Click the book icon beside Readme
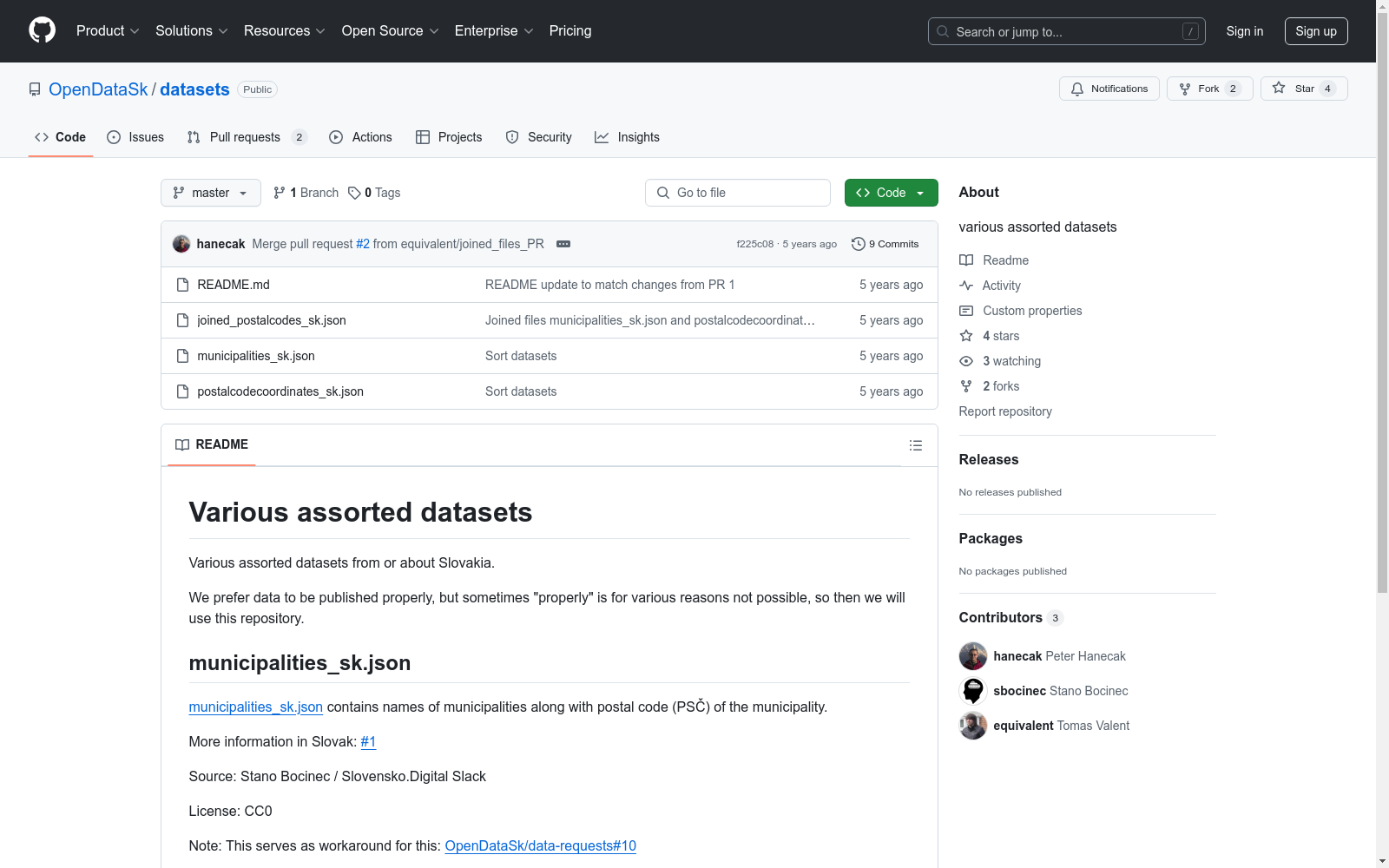Viewport: 1389px width, 868px height. click(966, 260)
